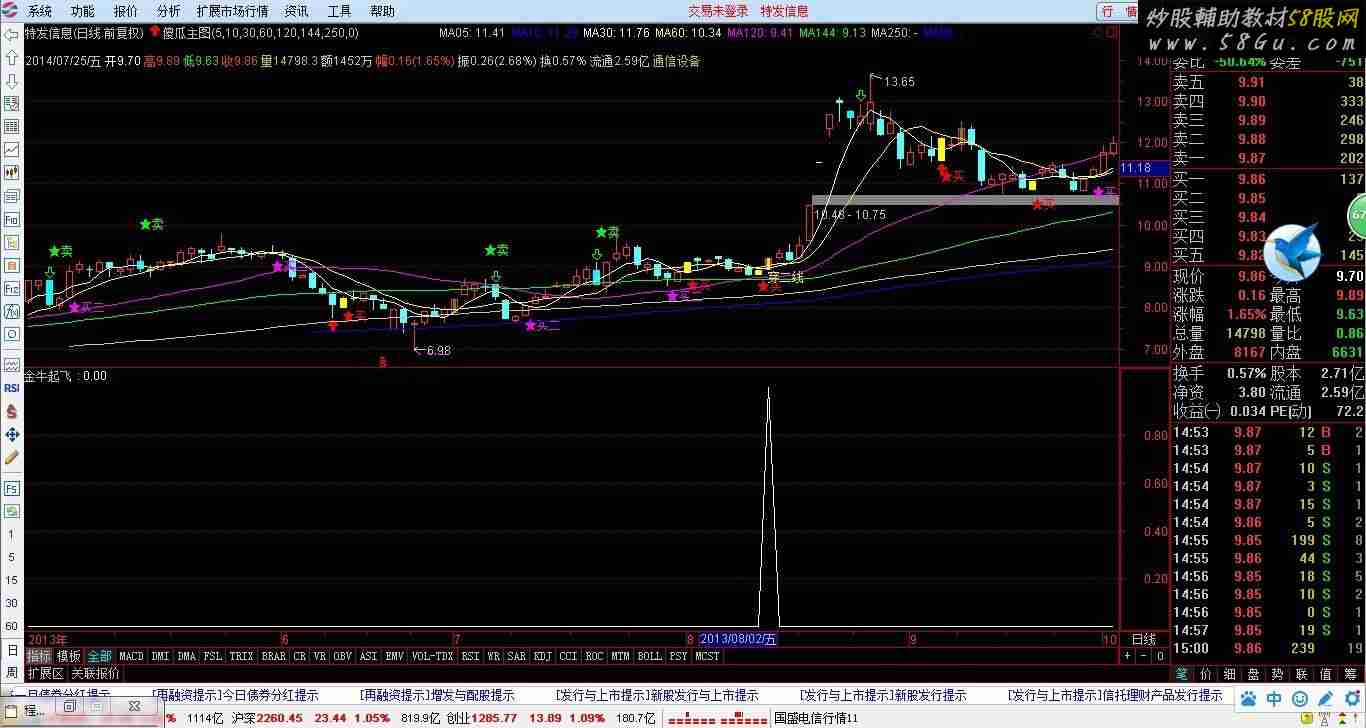Image resolution: width=1366 pixels, height=728 pixels.
Task: Select the 笔 tick tab in quote panel
Action: (x=1182, y=673)
